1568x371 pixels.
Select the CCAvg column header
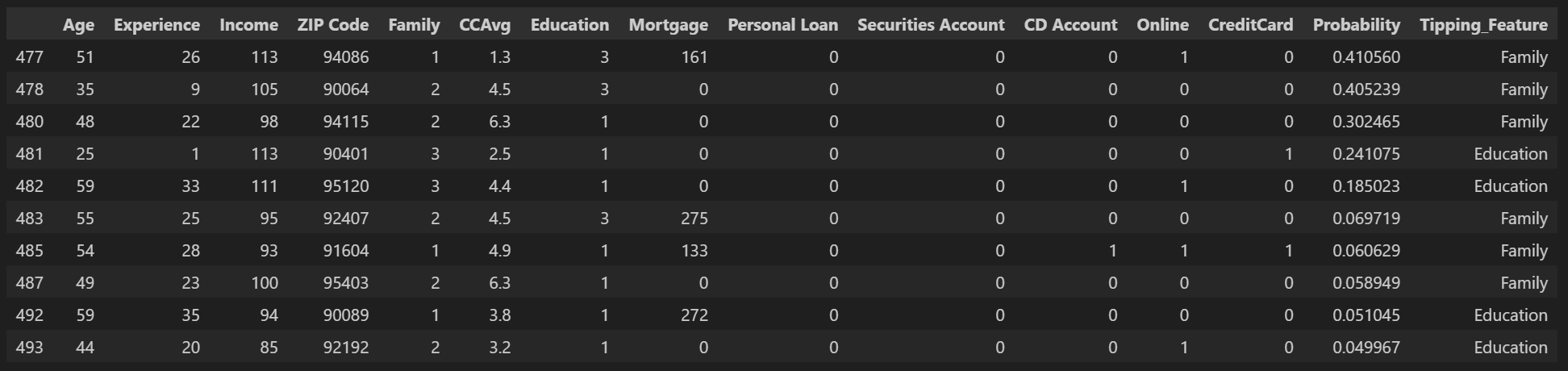pos(485,25)
